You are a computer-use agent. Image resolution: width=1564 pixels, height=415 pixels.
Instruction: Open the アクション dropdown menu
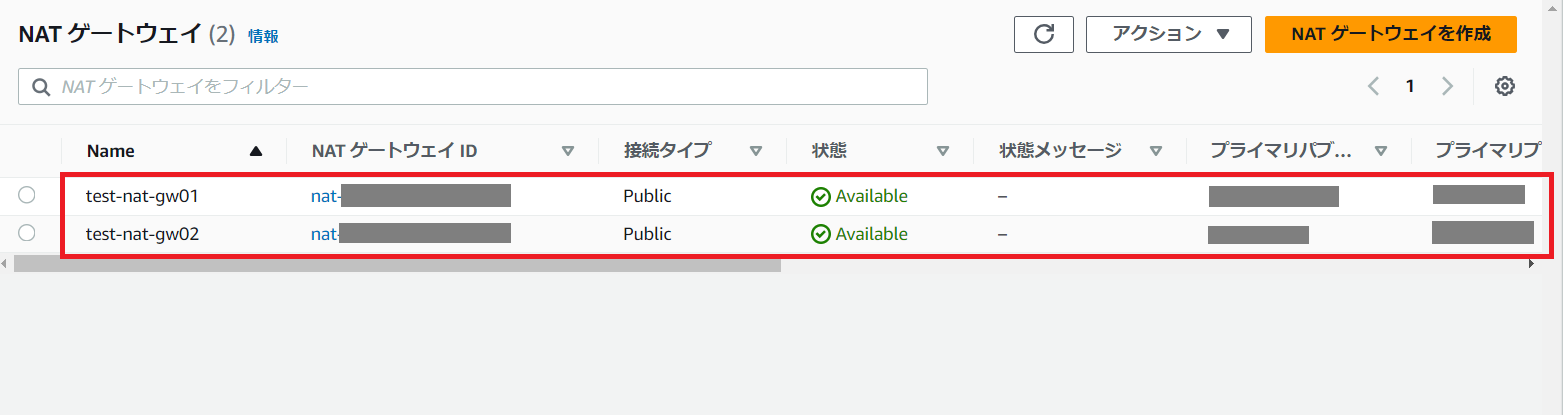[x=1168, y=34]
